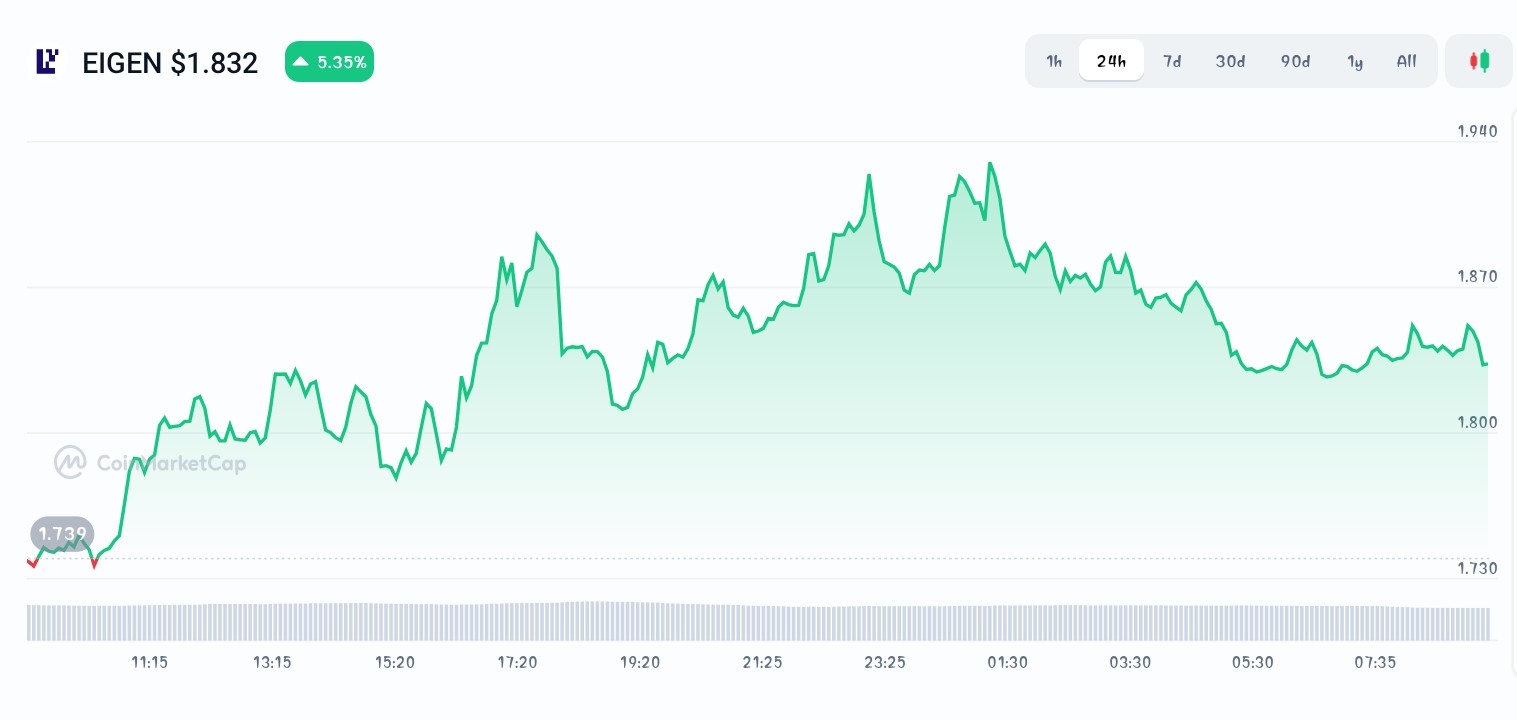
Task: Click the 19:20 time axis label
Action: point(640,662)
